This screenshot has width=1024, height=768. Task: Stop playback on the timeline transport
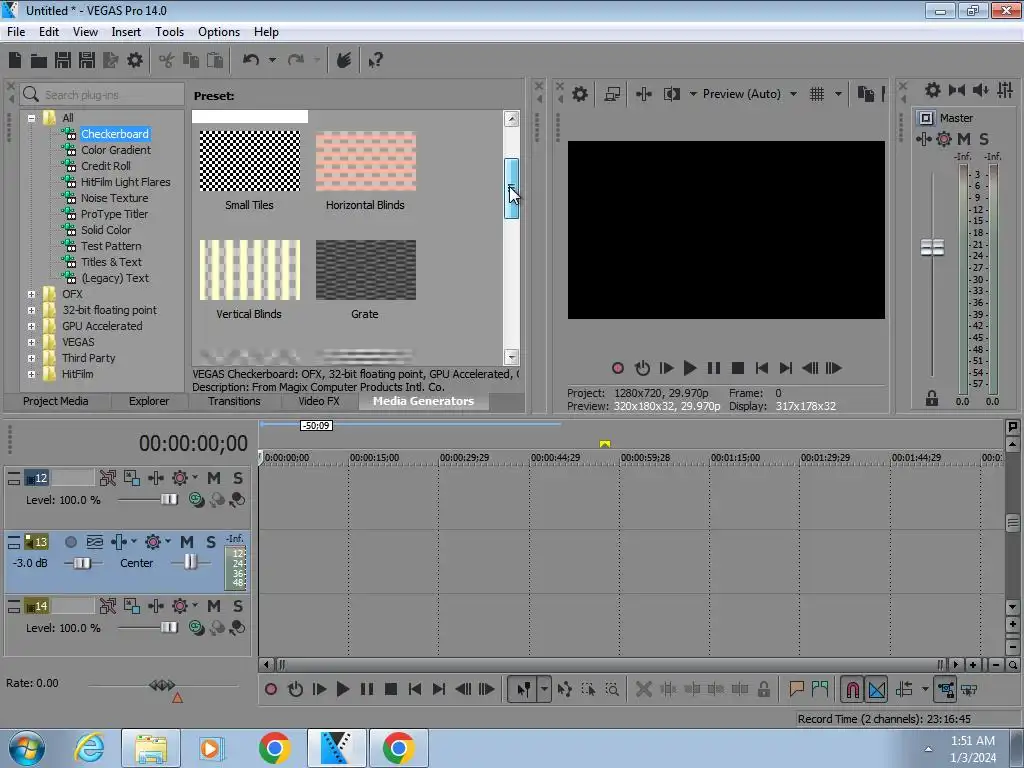coord(391,689)
